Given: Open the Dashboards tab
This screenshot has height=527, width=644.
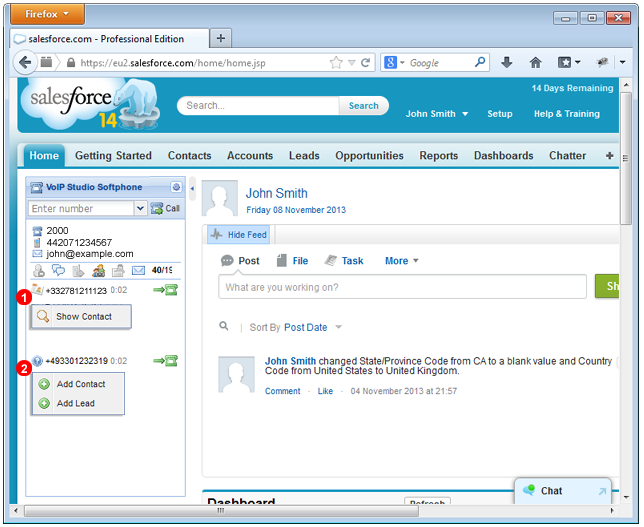Looking at the screenshot, I should [504, 156].
